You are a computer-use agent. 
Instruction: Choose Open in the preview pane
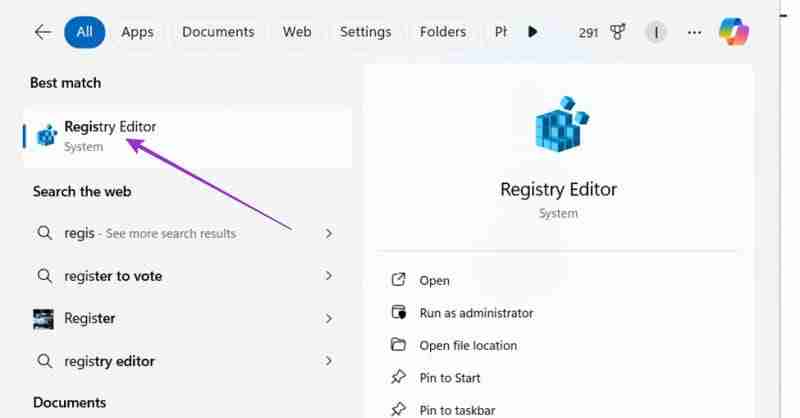[435, 281]
